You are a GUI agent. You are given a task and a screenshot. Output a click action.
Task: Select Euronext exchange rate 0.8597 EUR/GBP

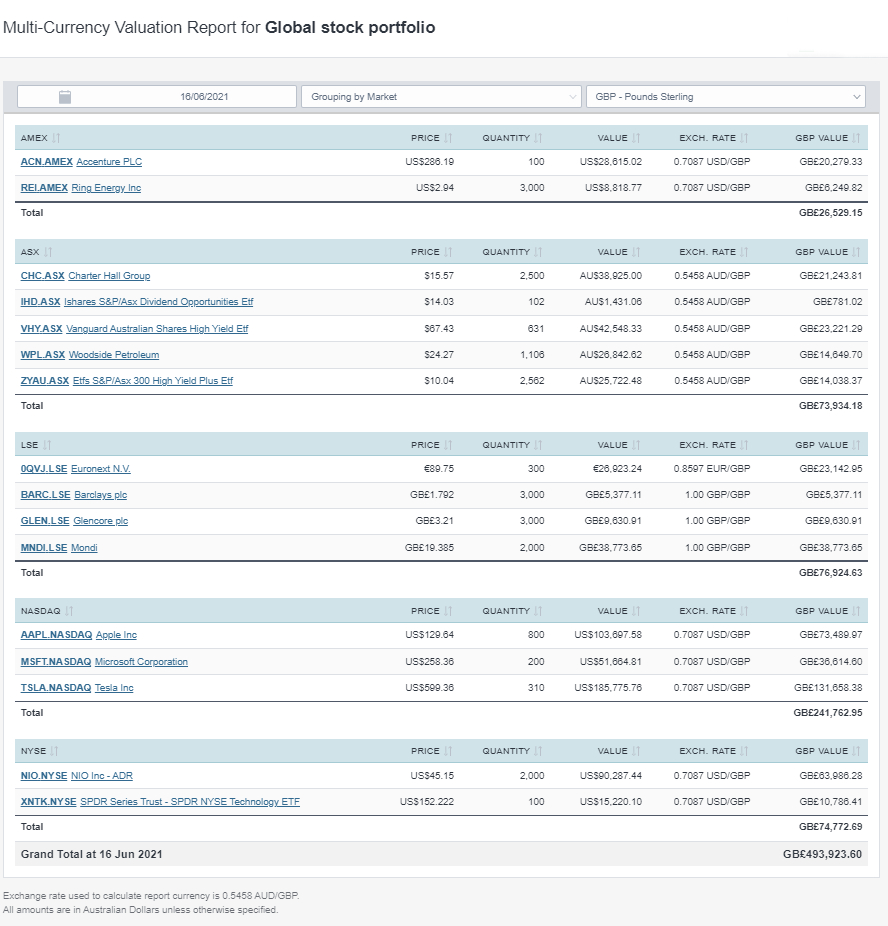711,469
